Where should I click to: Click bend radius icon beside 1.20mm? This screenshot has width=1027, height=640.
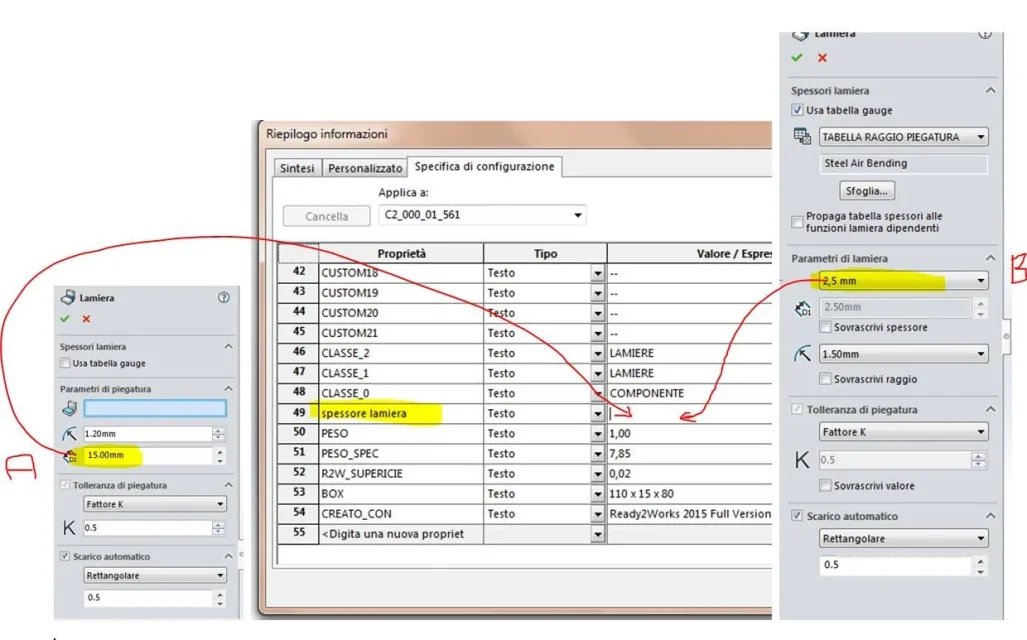click(69, 434)
